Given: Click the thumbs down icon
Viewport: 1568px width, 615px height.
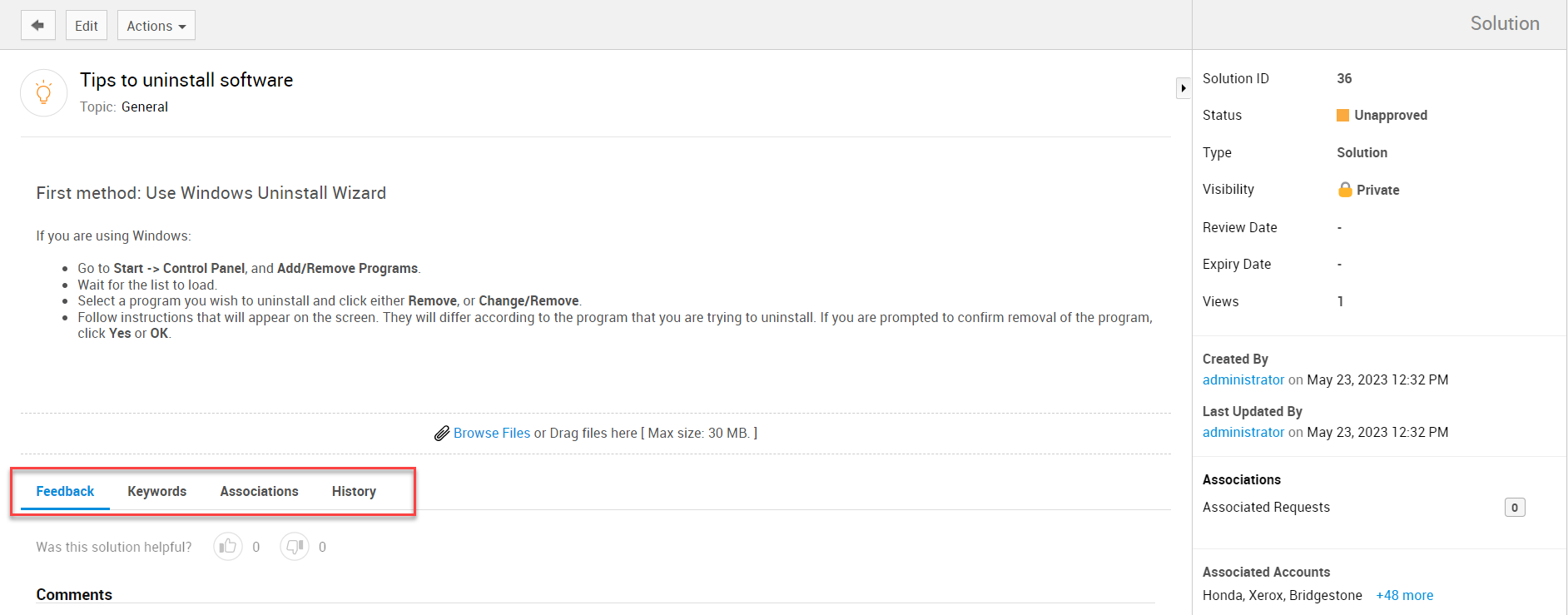Looking at the screenshot, I should click(x=295, y=547).
